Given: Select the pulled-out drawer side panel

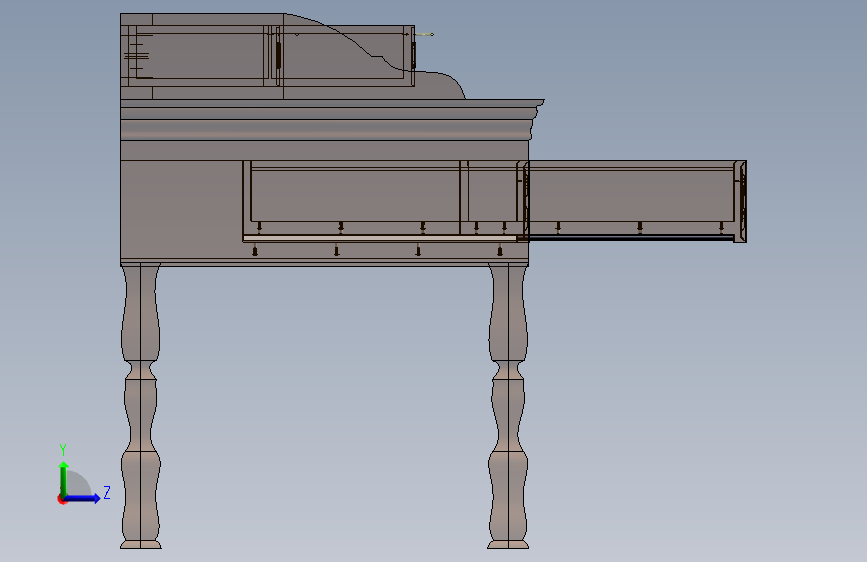Looking at the screenshot, I should coord(630,199).
